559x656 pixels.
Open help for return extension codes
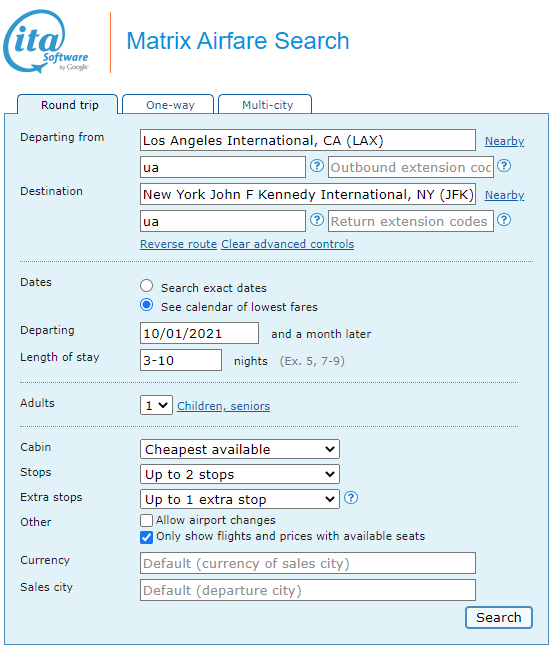pos(504,220)
